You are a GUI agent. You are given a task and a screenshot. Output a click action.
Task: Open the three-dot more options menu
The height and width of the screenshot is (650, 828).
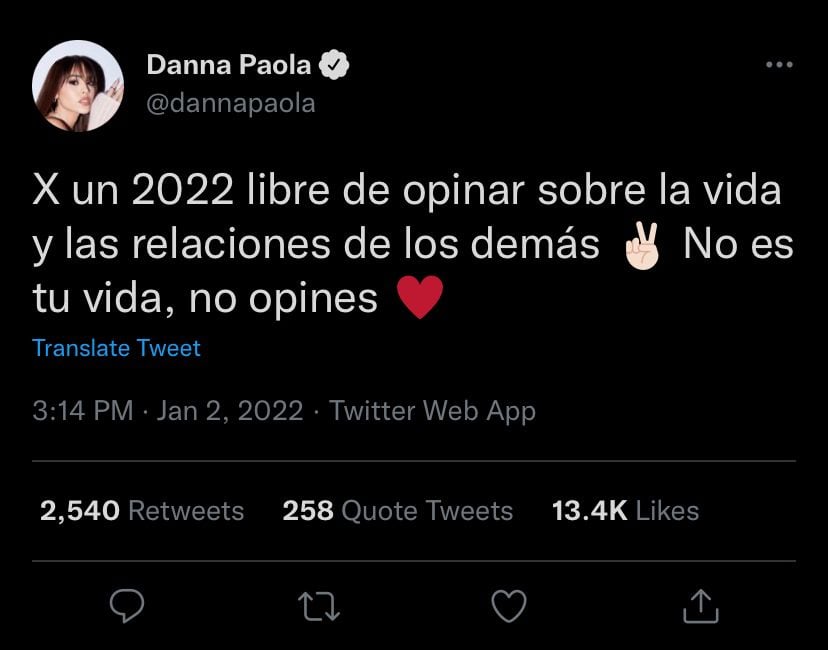tap(778, 65)
